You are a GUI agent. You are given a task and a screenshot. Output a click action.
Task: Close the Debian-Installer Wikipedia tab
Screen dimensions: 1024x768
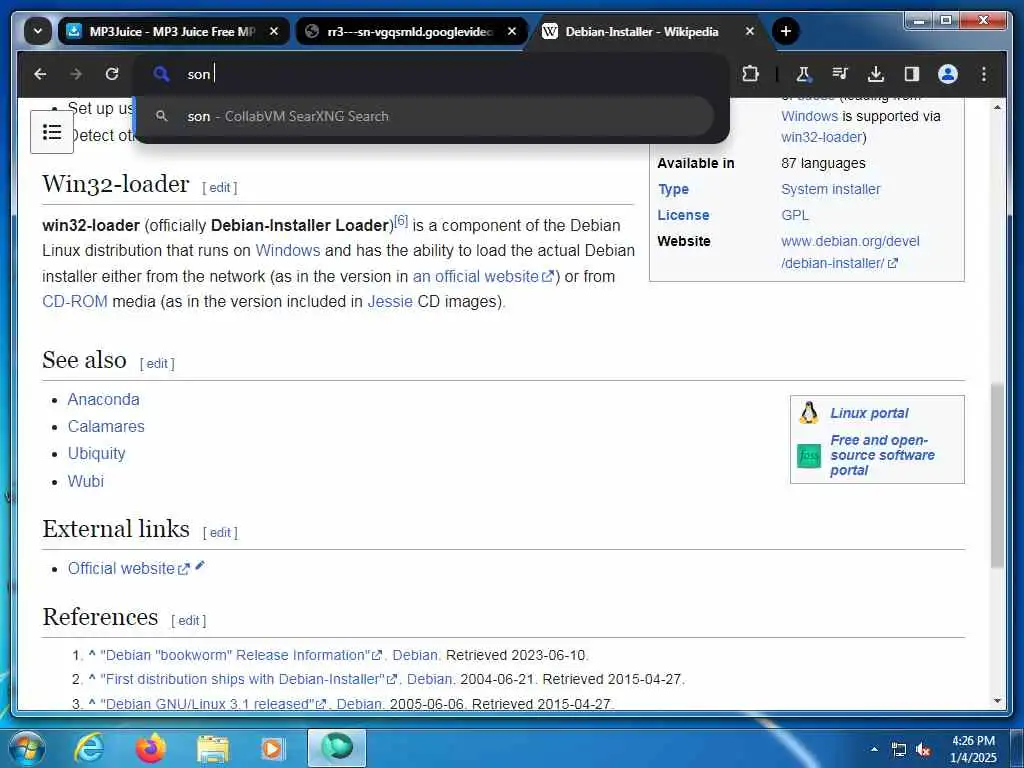[750, 31]
